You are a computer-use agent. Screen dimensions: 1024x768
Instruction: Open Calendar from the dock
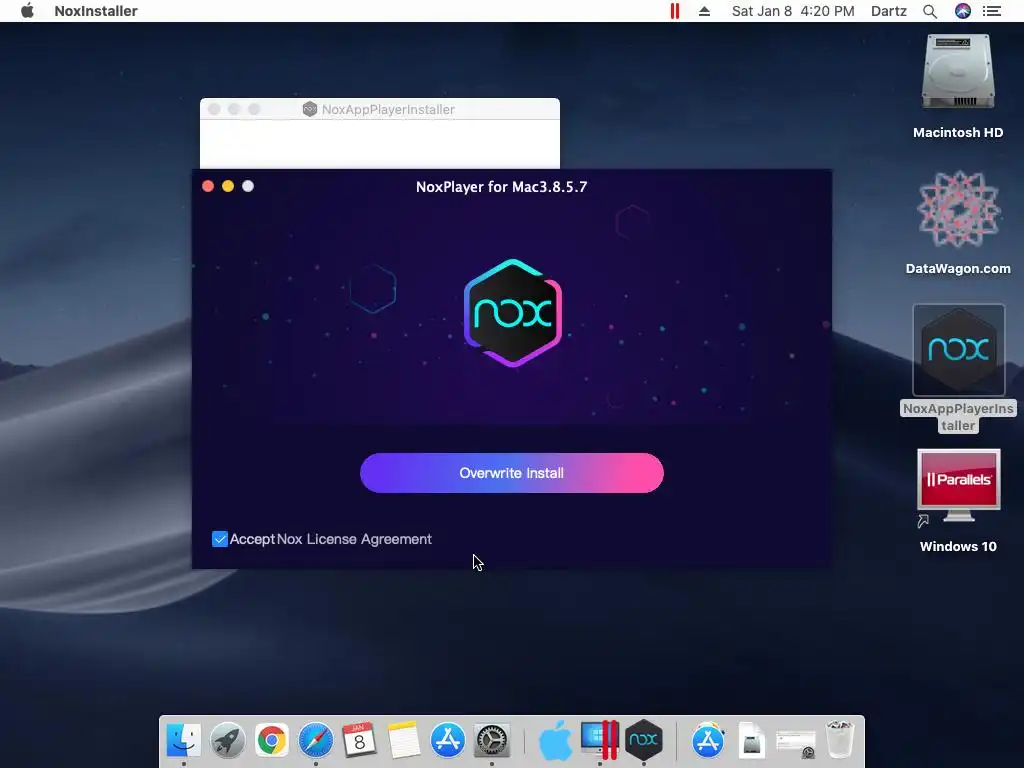coord(359,740)
